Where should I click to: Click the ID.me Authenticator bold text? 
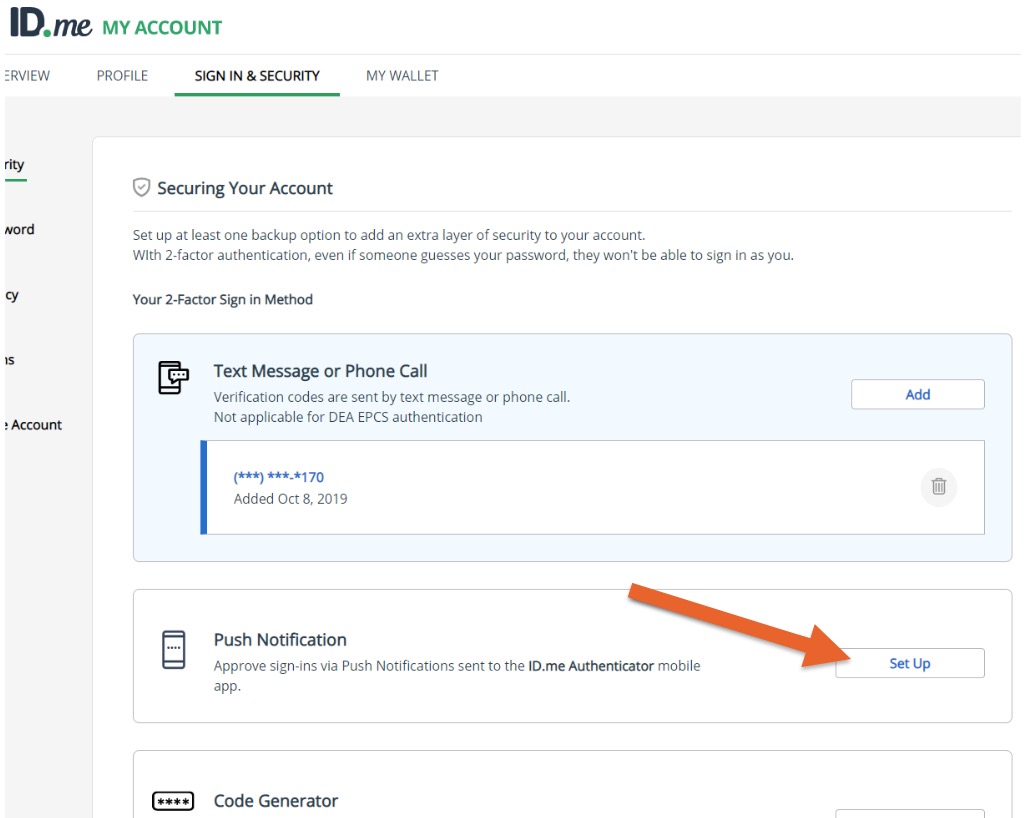click(x=591, y=666)
